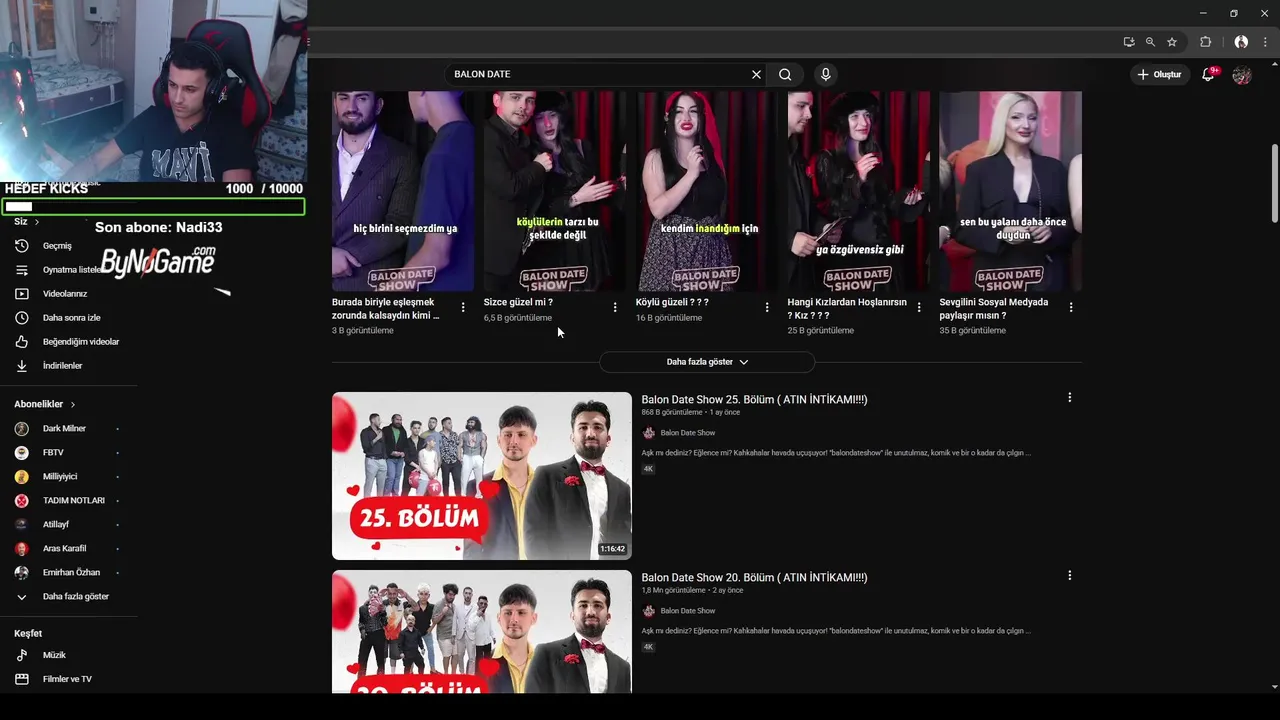This screenshot has height=720, width=1280.
Task: Play the 20. Bölüm video thumbnail
Action: tap(482, 632)
